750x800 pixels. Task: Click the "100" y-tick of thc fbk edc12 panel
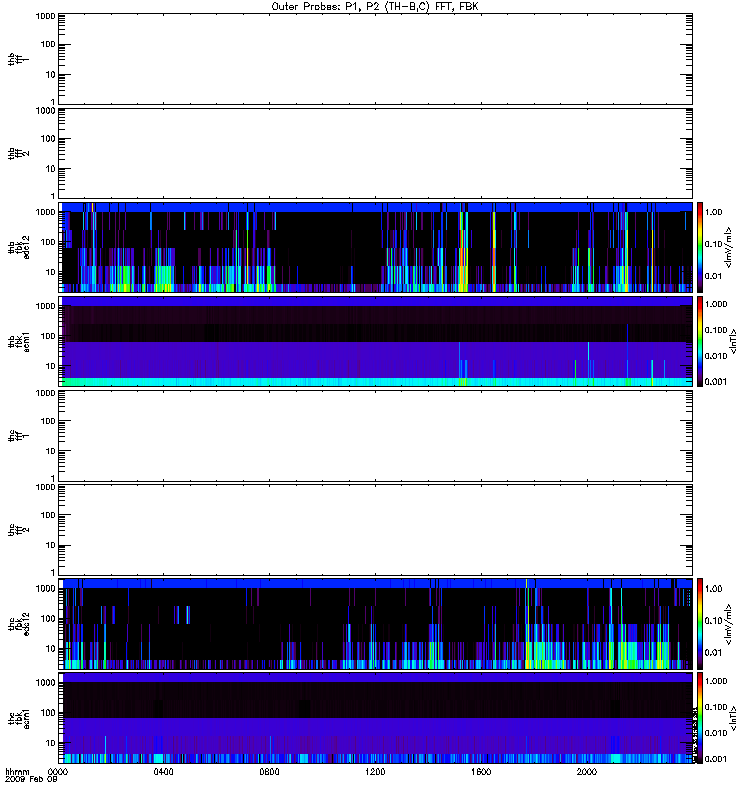click(x=48, y=619)
